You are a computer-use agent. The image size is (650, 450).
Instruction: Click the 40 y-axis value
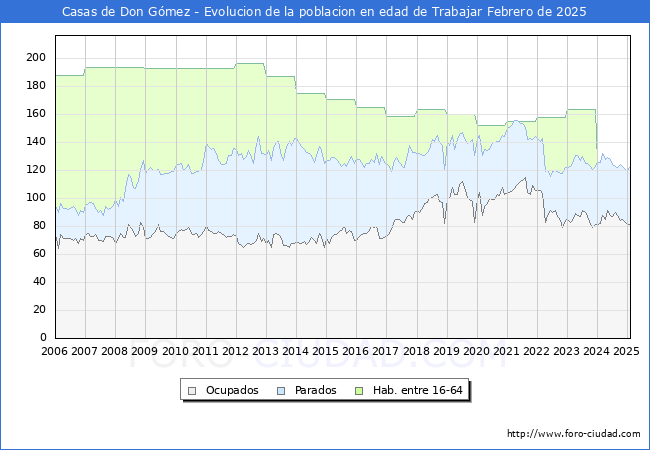(39, 282)
